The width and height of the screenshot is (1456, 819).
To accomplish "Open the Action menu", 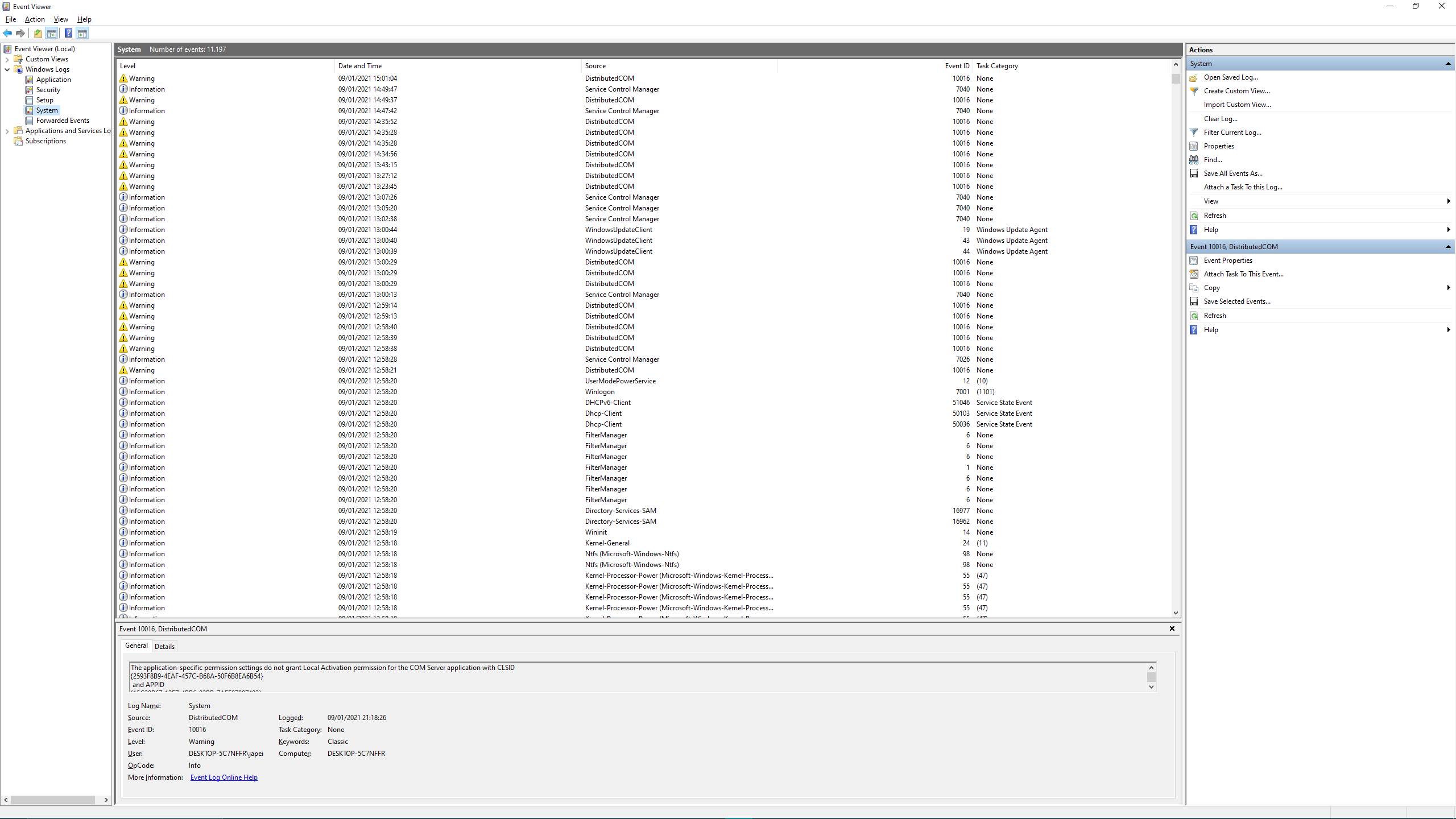I will point(35,19).
